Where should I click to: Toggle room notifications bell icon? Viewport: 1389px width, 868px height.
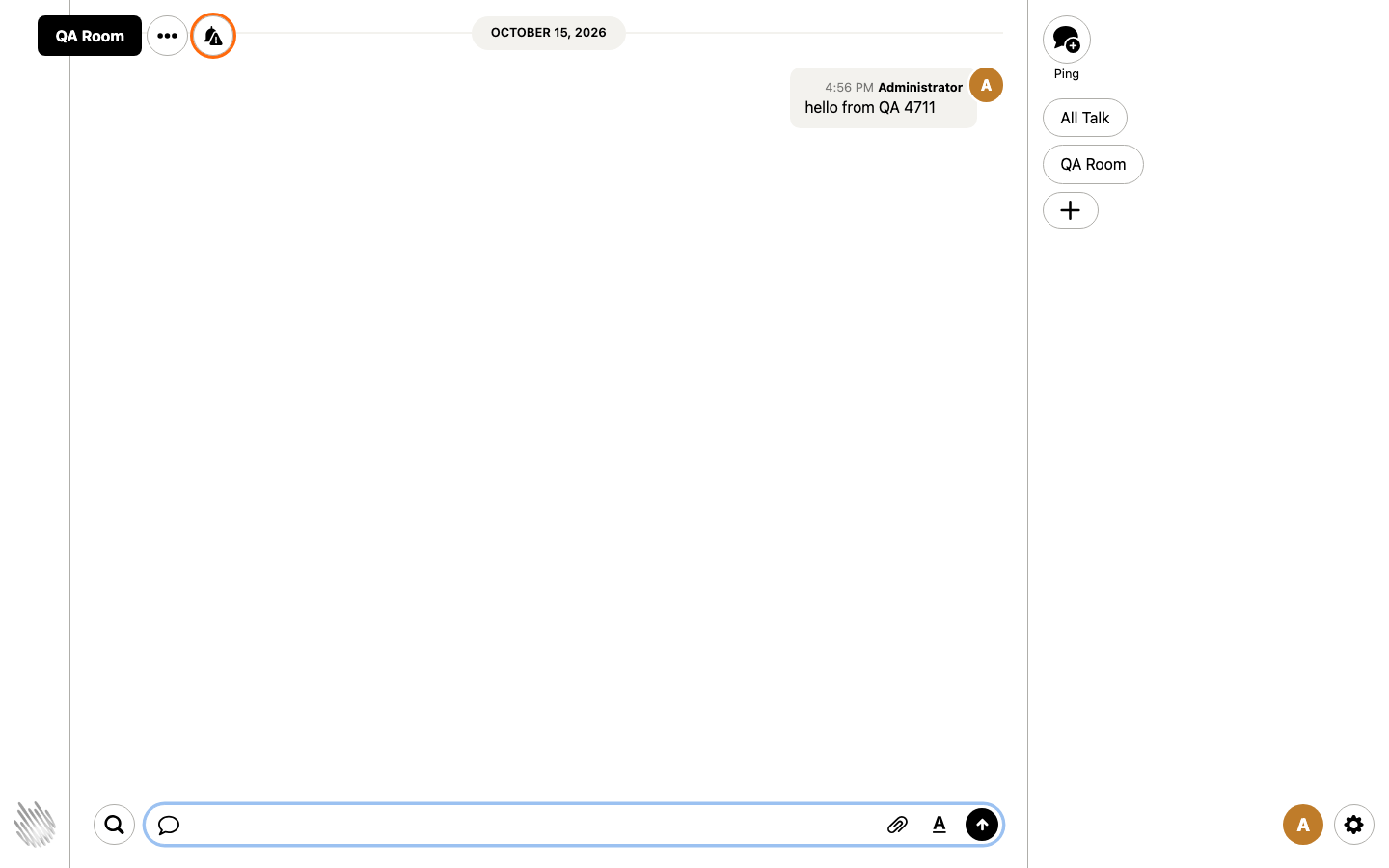pos(213,36)
